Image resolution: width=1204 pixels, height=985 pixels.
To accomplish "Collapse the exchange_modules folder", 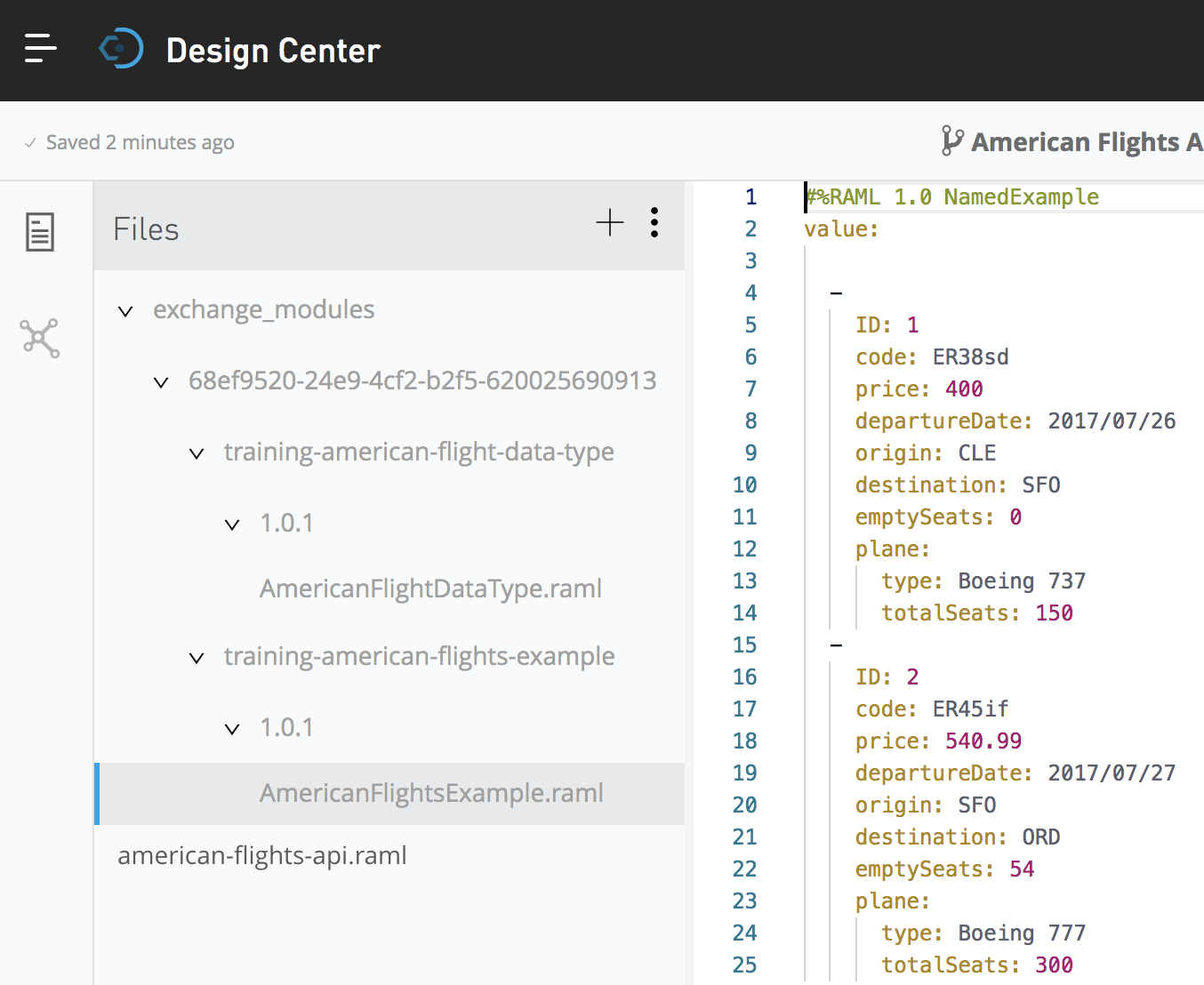I will click(x=125, y=311).
